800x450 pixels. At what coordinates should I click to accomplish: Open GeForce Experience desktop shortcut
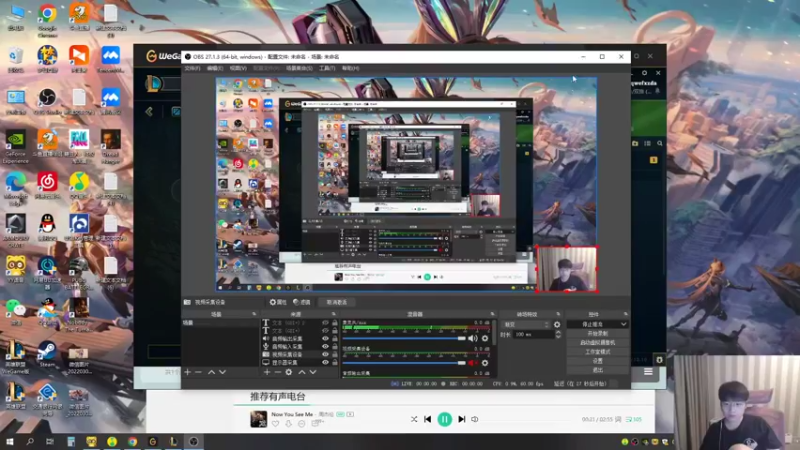(x=15, y=147)
